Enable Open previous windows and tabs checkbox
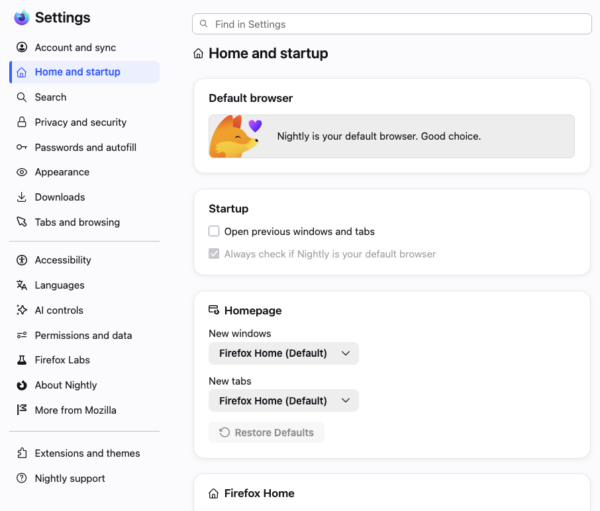Image resolution: width=600 pixels, height=511 pixels. point(214,231)
